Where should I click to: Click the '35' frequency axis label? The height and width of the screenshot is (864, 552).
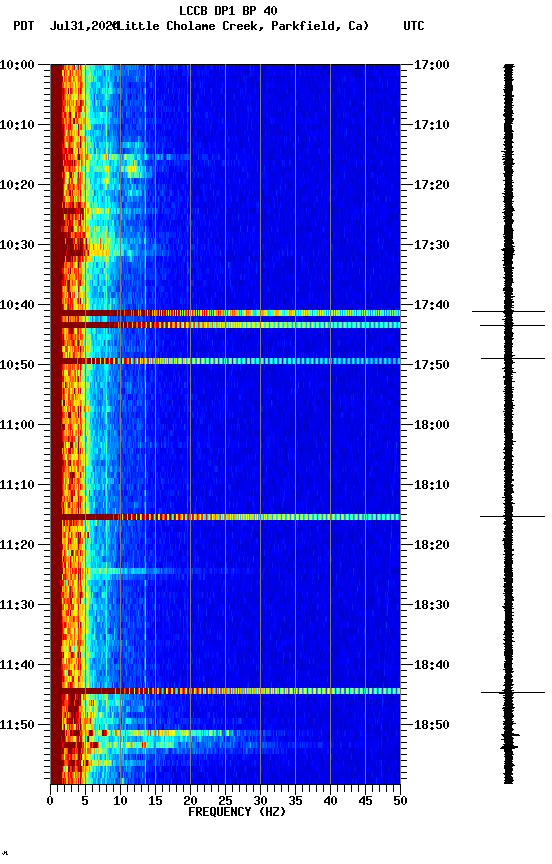(295, 801)
